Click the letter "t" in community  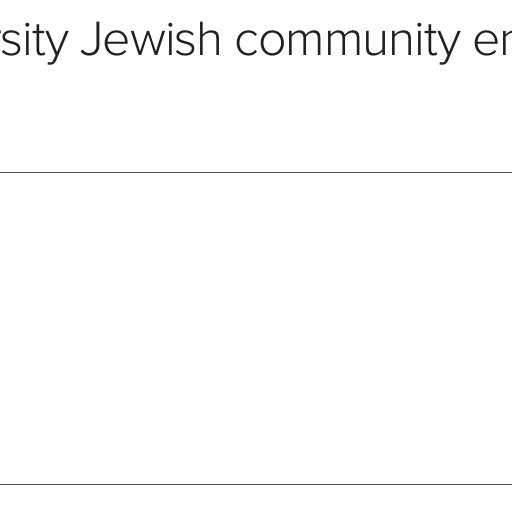tap(429, 41)
